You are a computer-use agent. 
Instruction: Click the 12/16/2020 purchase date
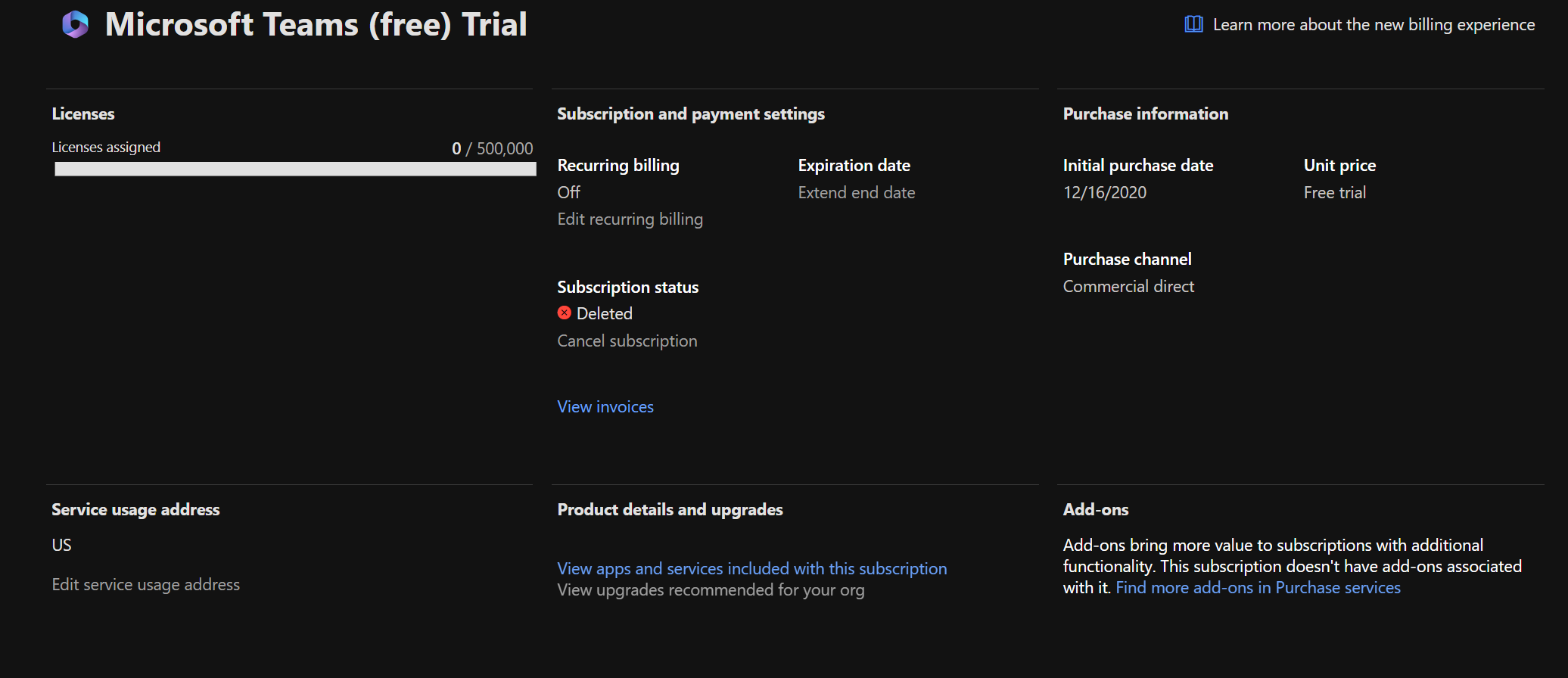pyautogui.click(x=1105, y=192)
